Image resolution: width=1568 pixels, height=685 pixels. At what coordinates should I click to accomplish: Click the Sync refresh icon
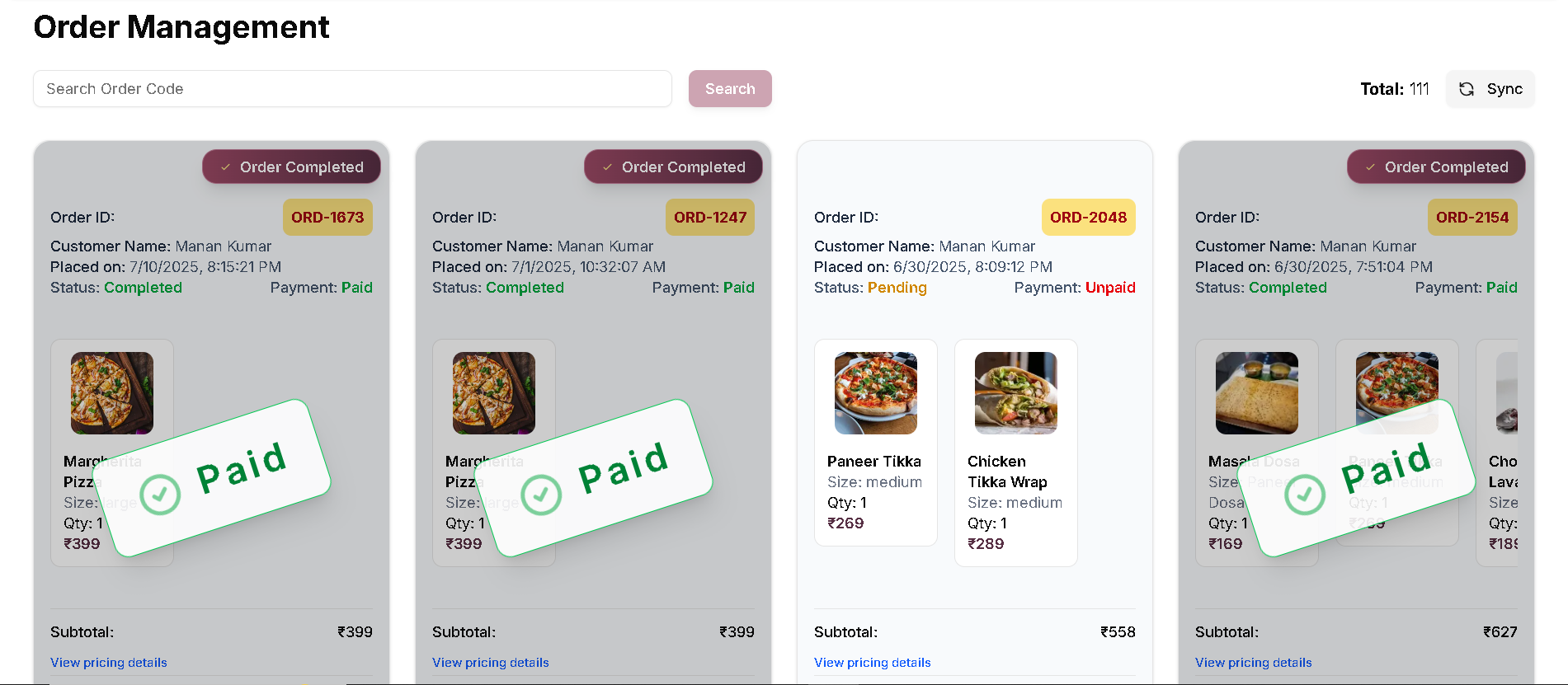[x=1467, y=89]
